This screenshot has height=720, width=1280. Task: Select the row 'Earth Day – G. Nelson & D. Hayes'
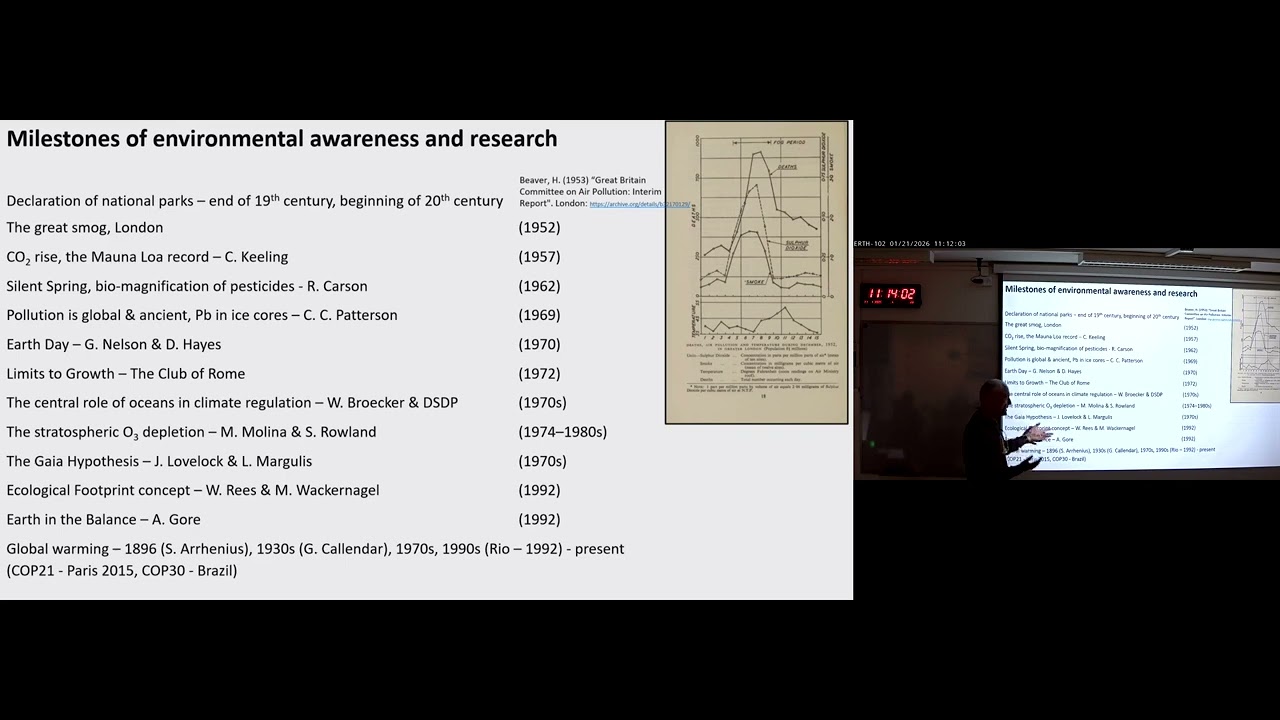[x=114, y=344]
